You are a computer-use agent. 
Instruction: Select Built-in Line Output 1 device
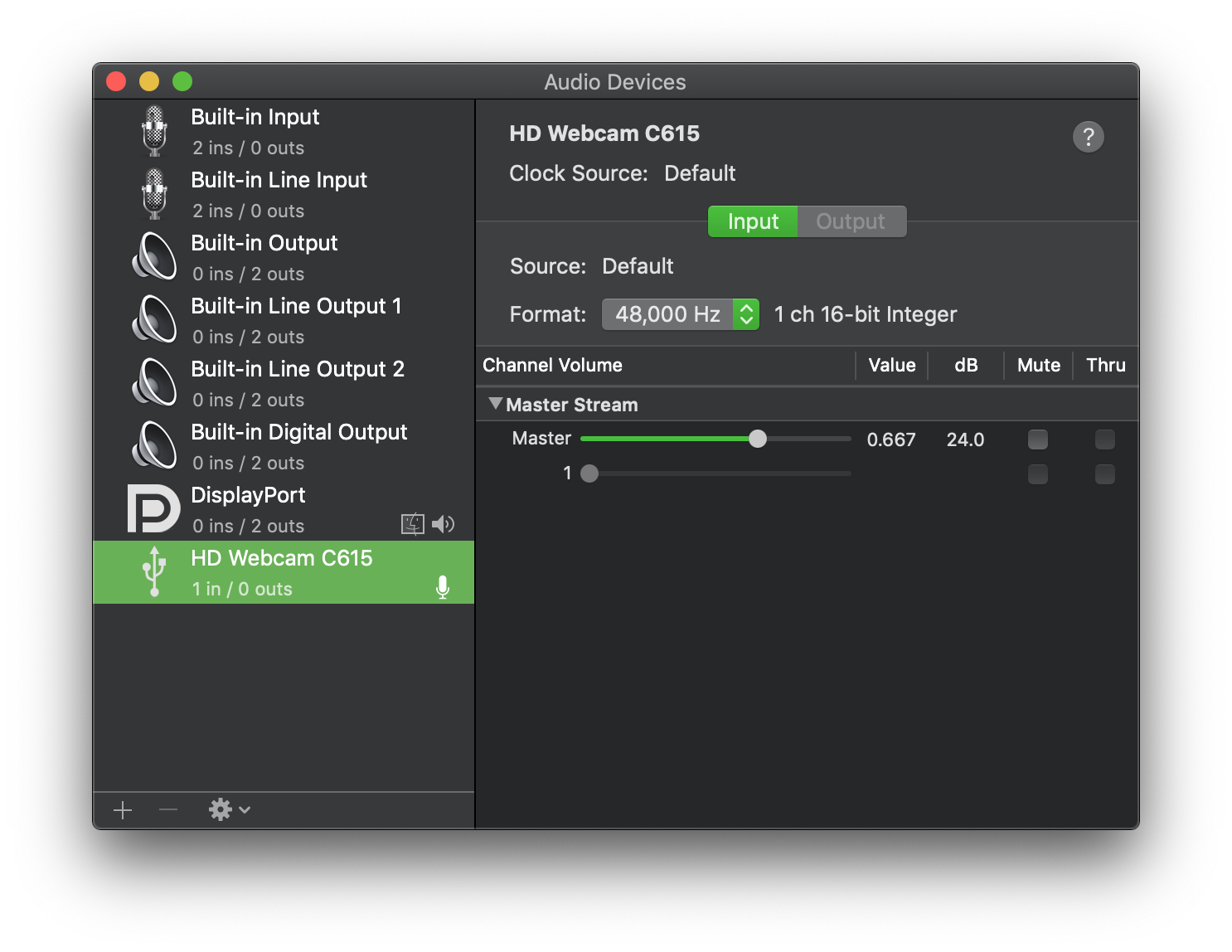284,320
